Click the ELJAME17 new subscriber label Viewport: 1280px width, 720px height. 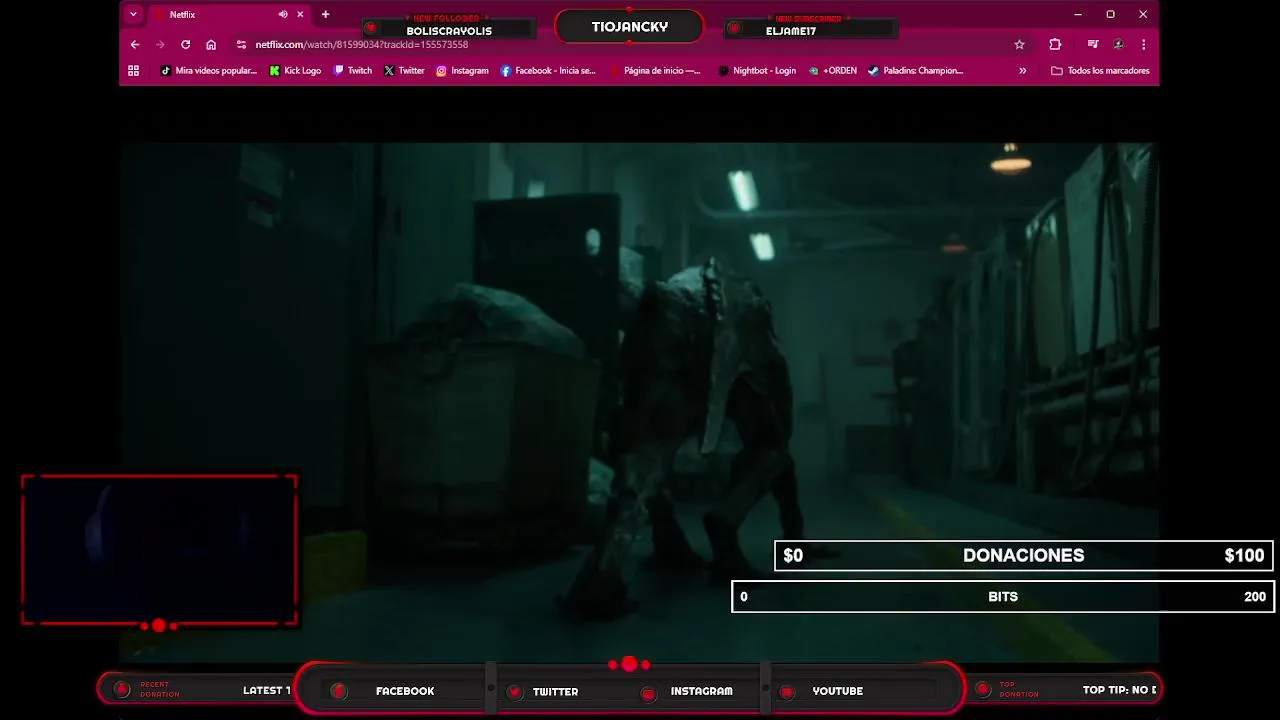pos(791,31)
